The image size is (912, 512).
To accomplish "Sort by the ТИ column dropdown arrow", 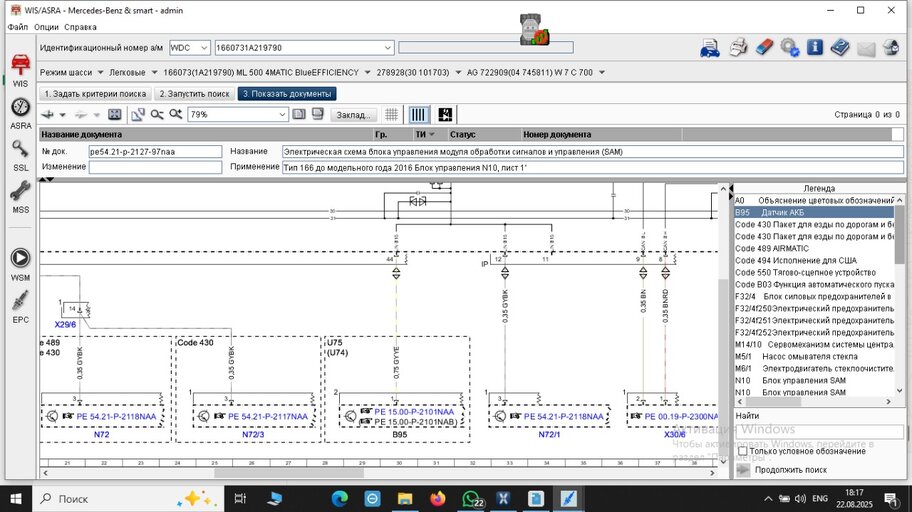I will click(x=432, y=134).
